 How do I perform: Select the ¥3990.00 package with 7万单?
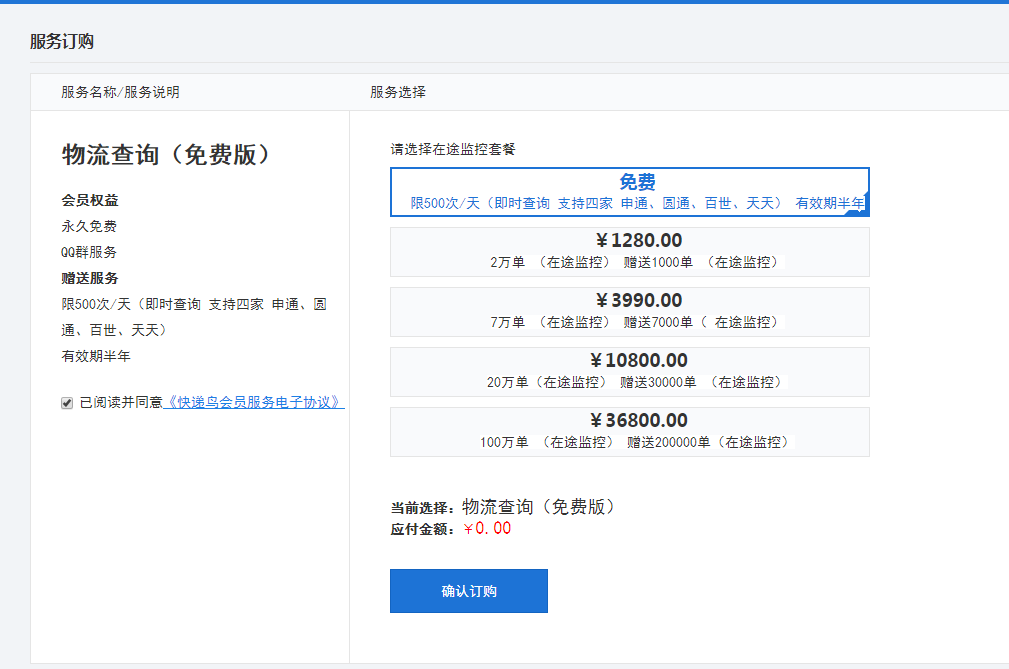[629, 312]
